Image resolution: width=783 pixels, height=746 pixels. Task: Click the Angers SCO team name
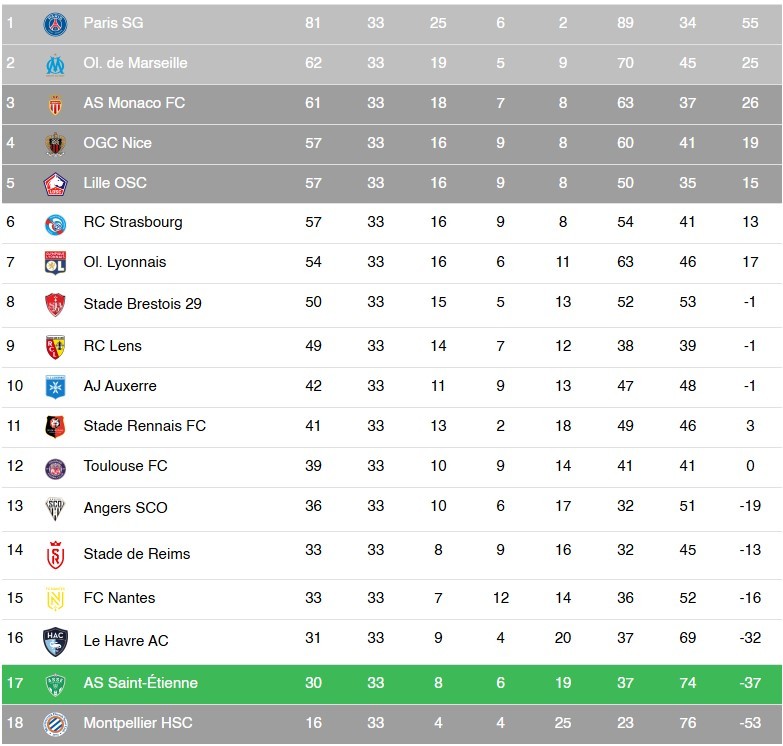pos(125,507)
